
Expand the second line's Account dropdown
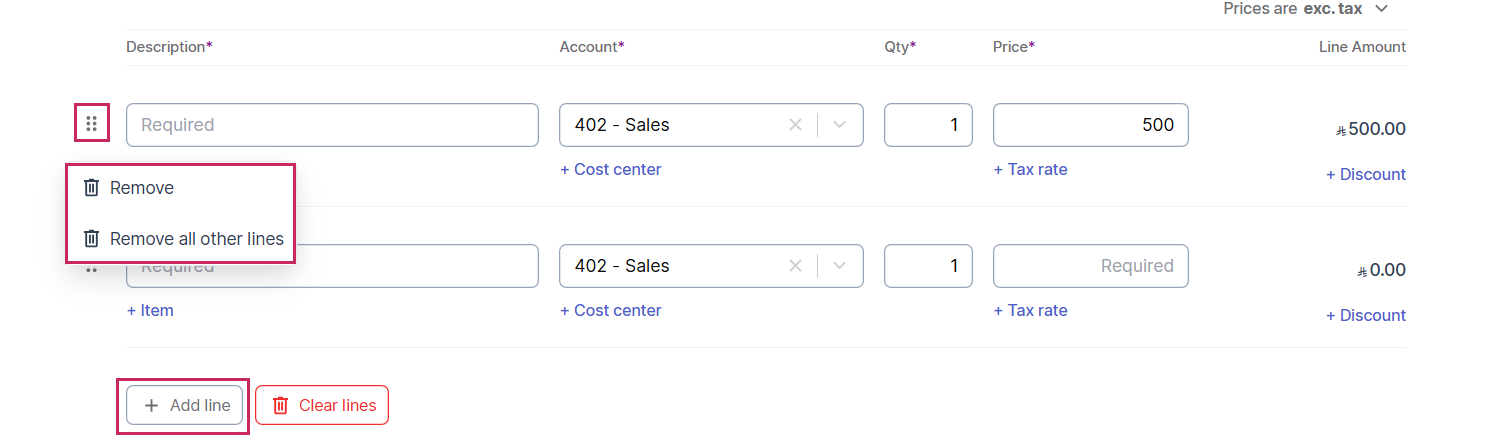(x=840, y=266)
